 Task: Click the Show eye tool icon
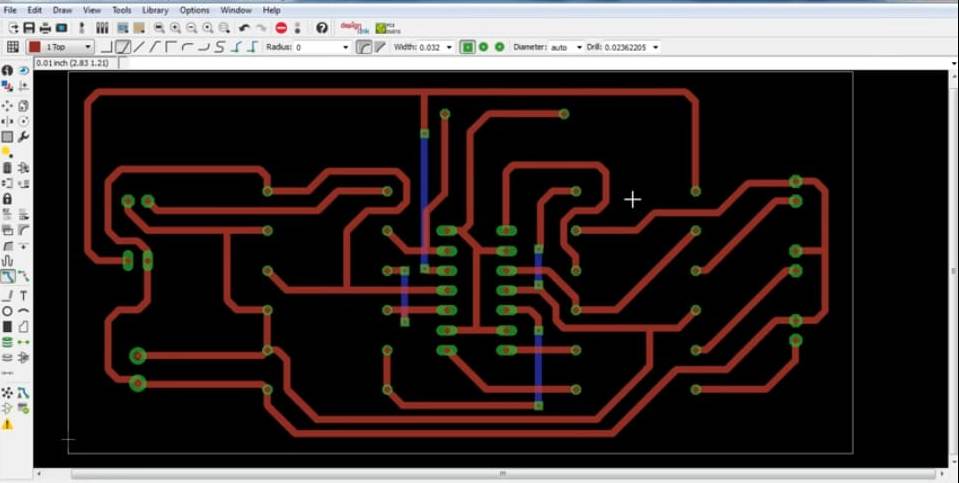[23, 70]
